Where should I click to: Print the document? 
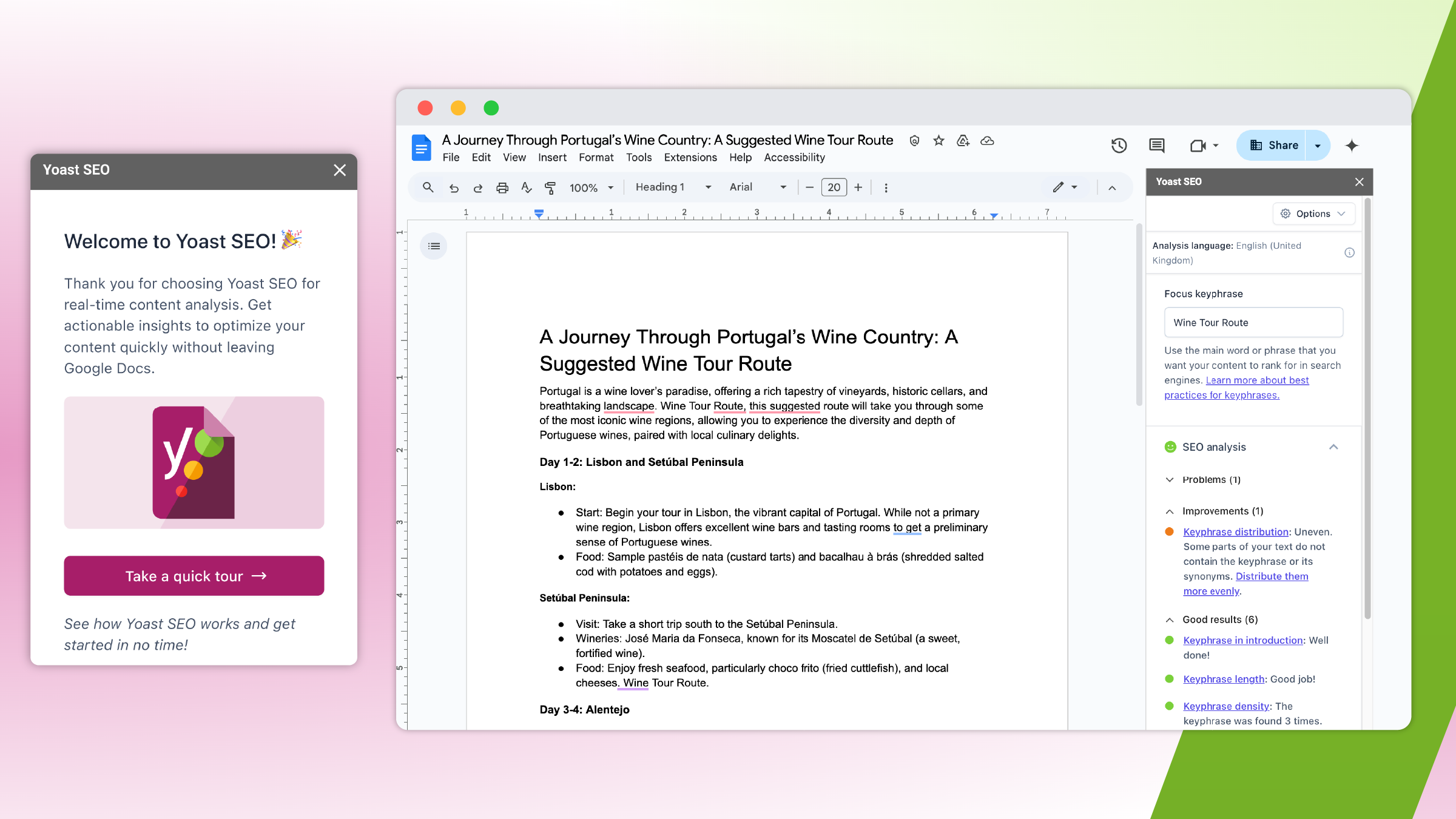point(502,188)
